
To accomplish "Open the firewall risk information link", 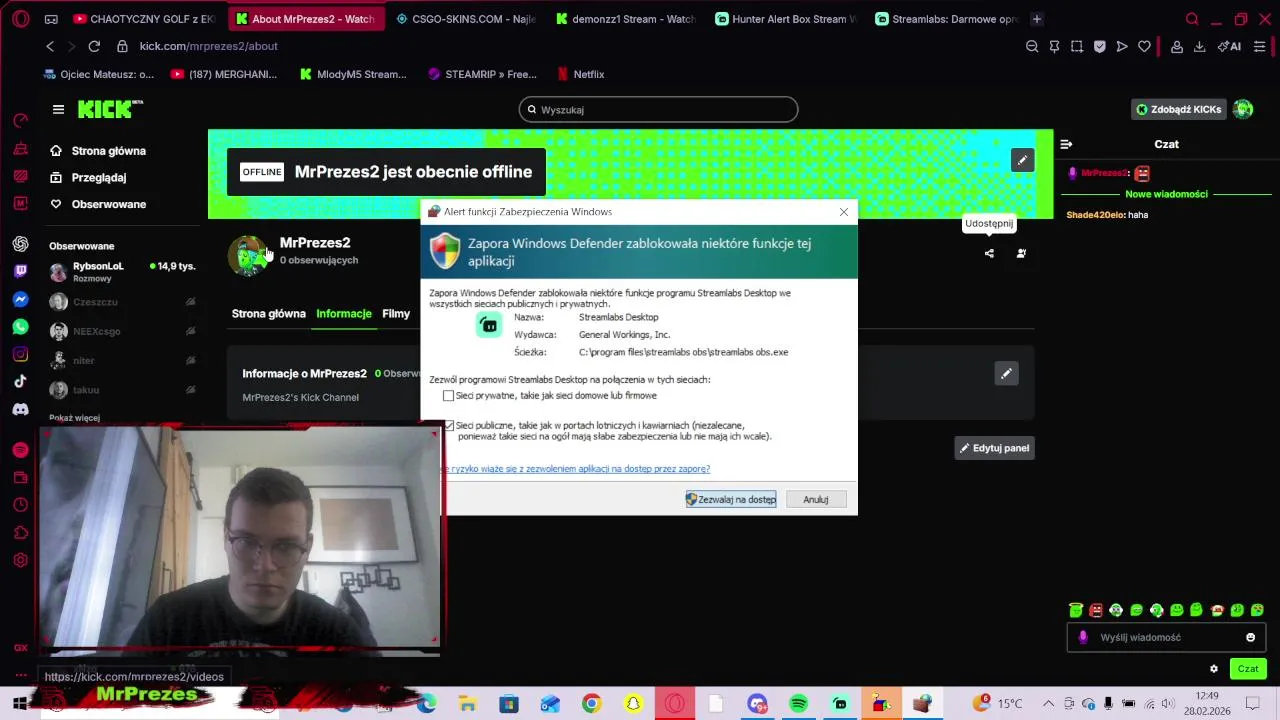I will pyautogui.click(x=577, y=469).
